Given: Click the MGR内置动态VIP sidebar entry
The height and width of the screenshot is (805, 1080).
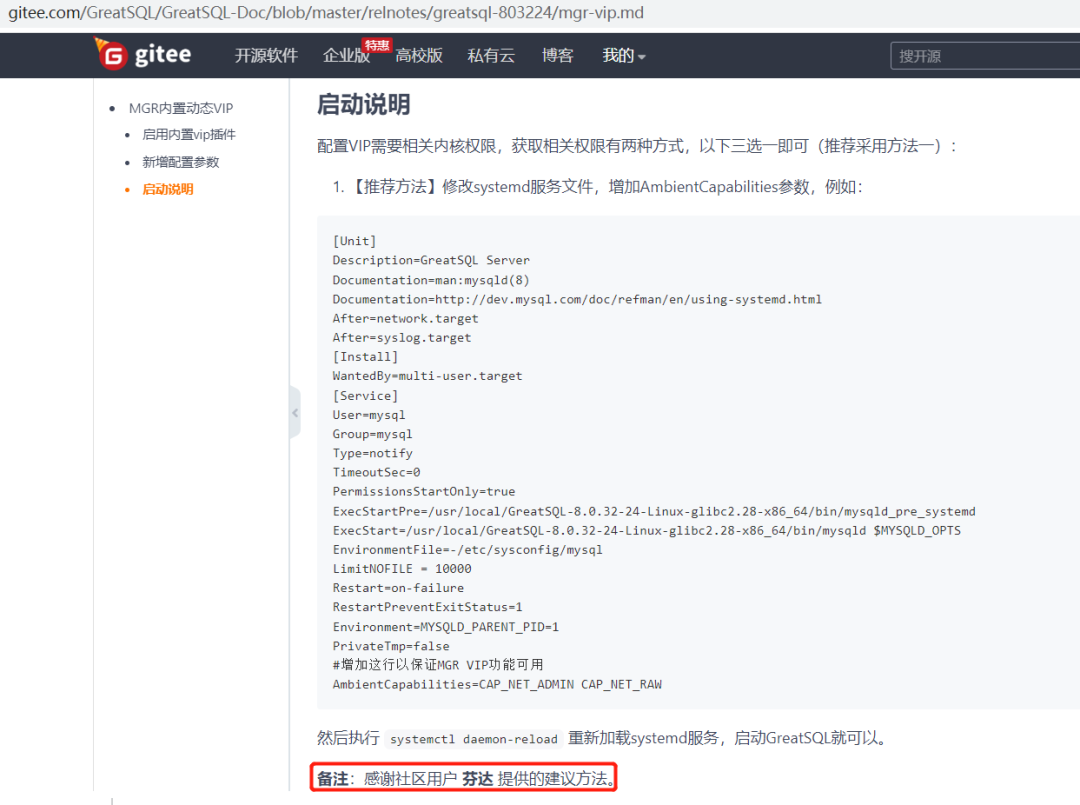Looking at the screenshot, I should (x=183, y=107).
